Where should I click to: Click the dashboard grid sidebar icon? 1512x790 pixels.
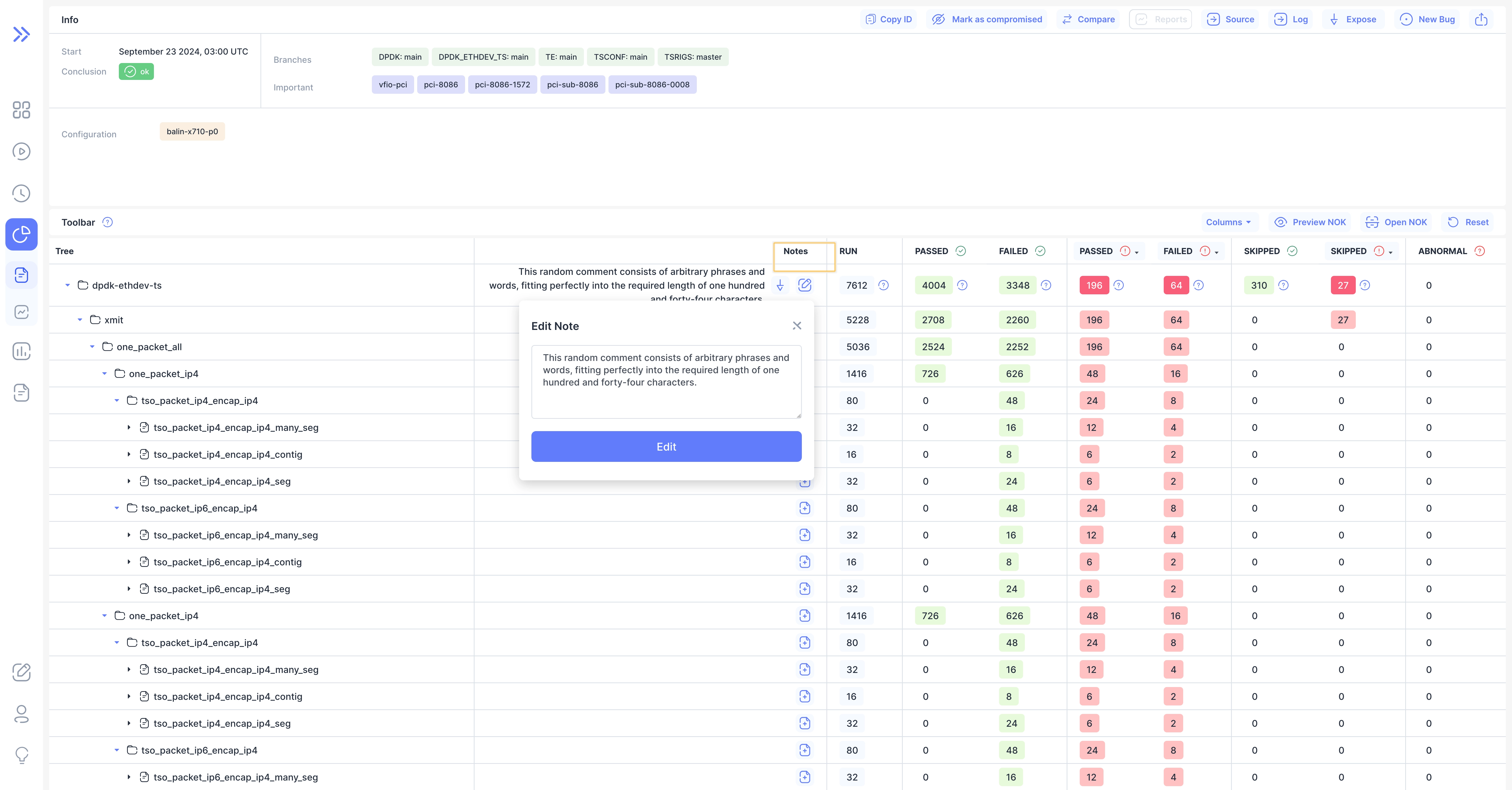[x=21, y=110]
